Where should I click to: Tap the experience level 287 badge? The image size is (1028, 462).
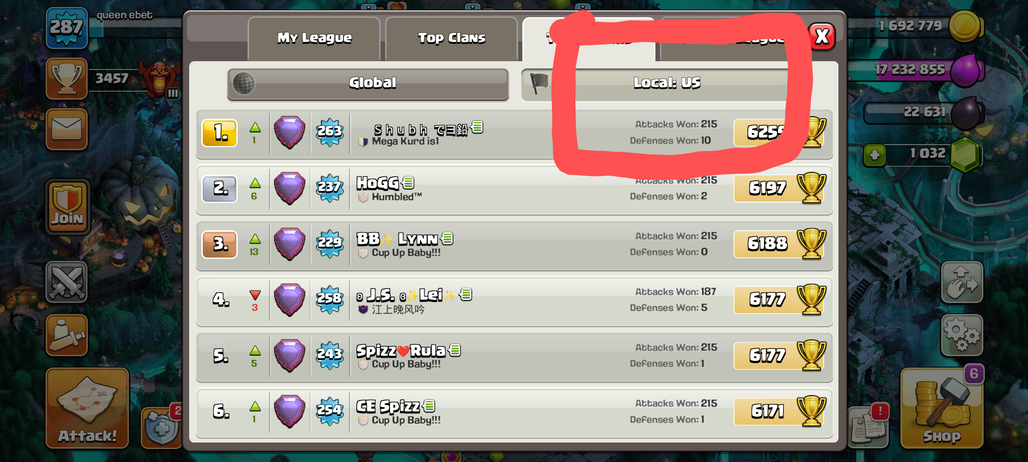click(66, 28)
